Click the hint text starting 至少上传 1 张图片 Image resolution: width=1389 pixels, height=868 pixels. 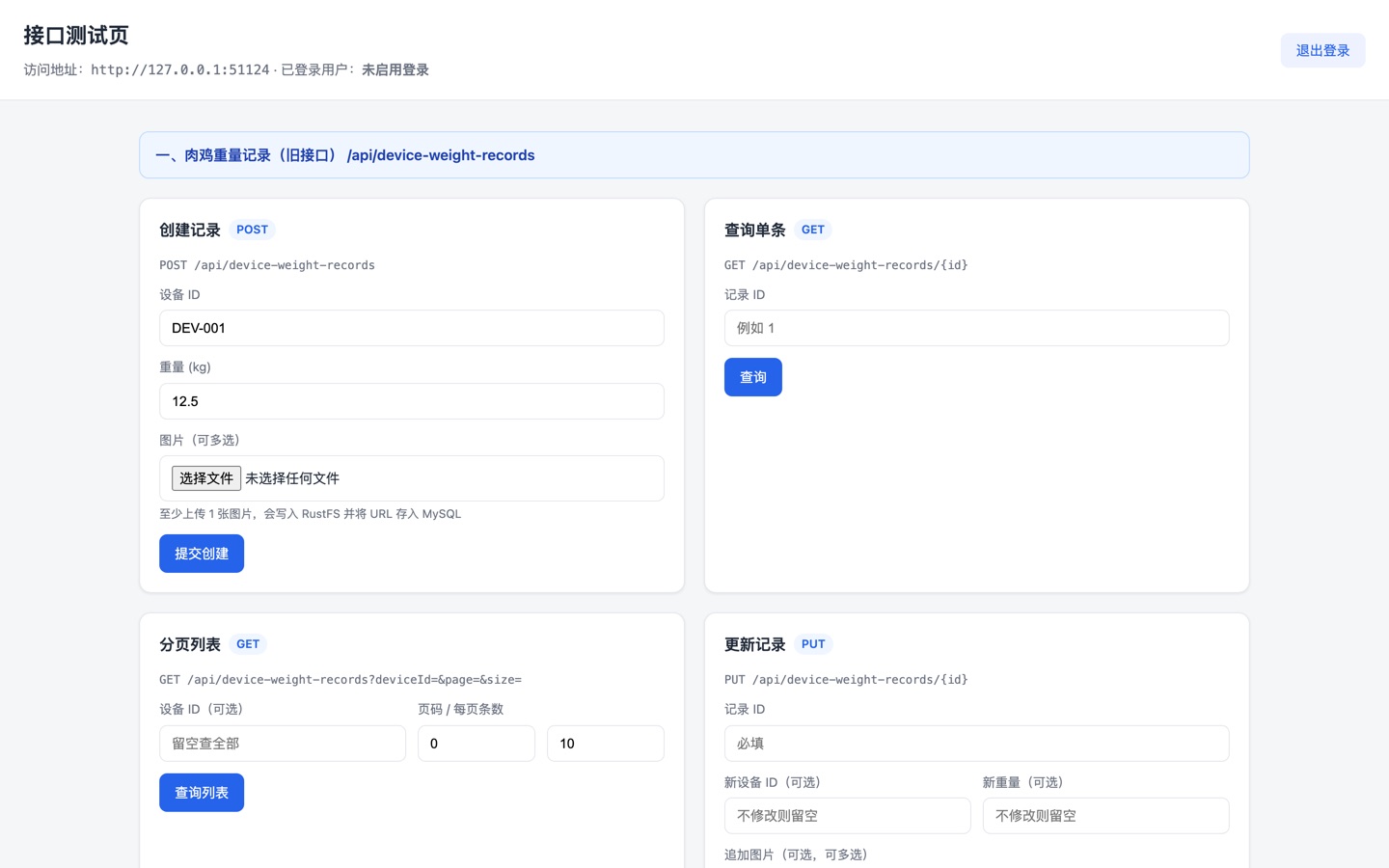[311, 514]
